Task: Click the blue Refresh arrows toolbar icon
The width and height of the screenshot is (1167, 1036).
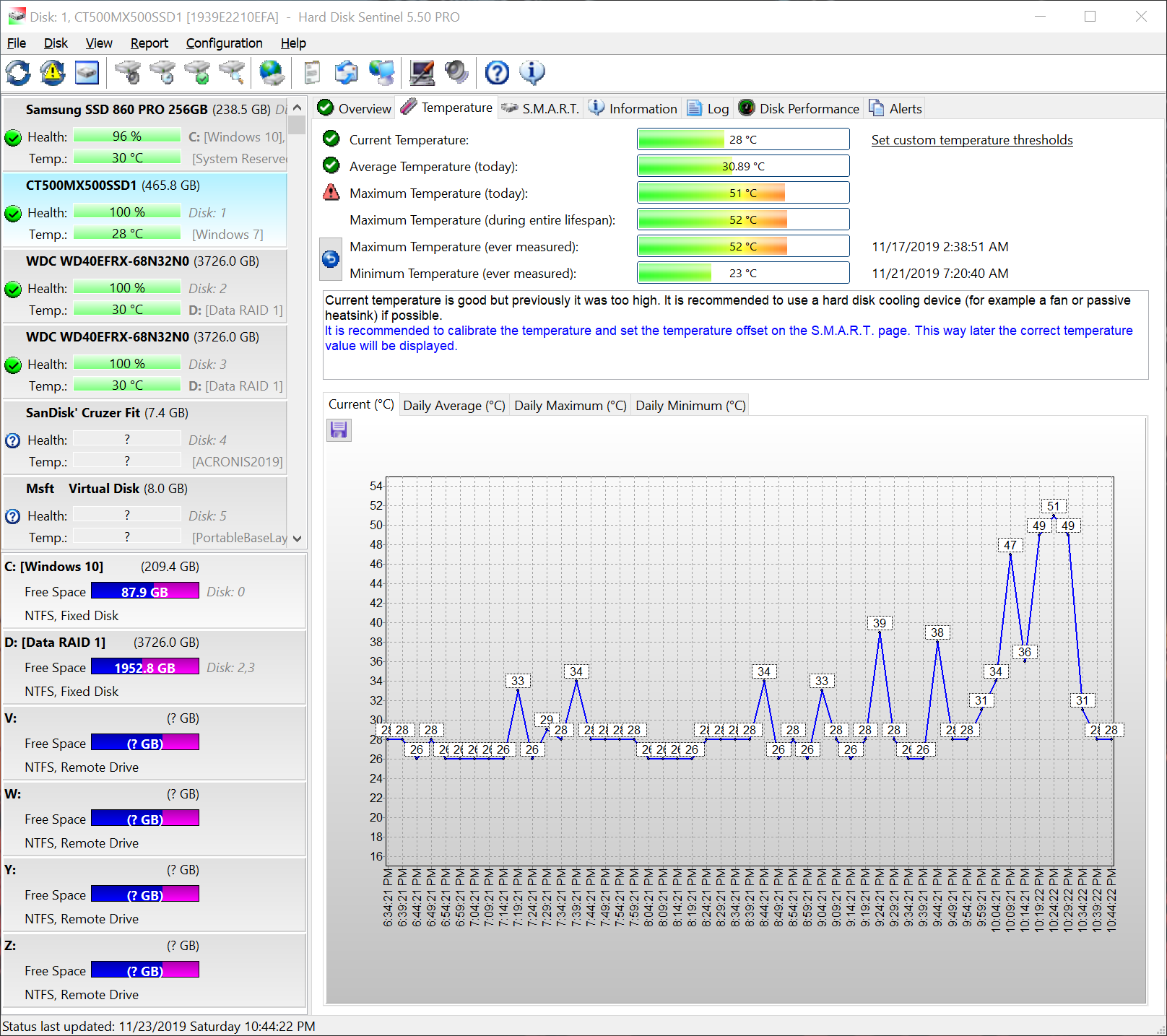Action: point(18,72)
